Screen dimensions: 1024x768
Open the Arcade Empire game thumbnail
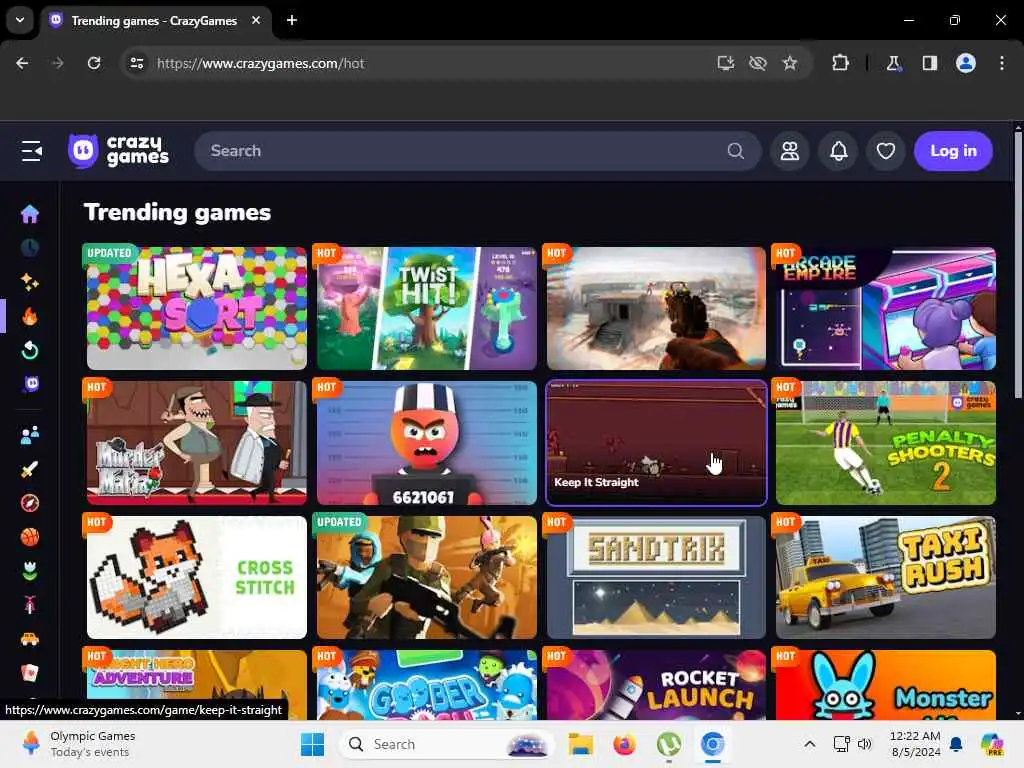(886, 308)
